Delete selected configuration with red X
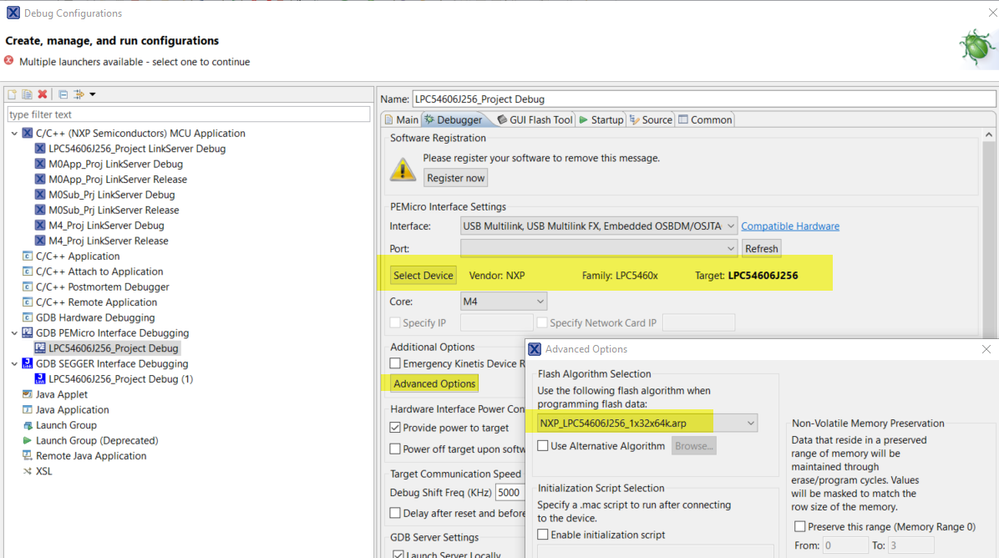The height and width of the screenshot is (558, 999). pos(42,94)
